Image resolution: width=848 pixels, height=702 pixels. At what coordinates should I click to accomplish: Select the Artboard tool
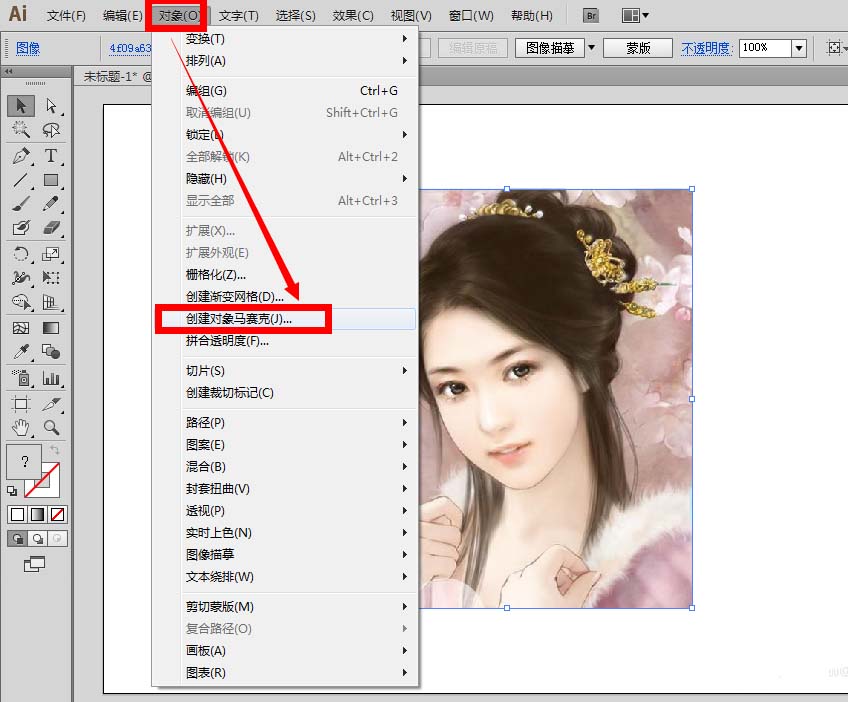click(x=21, y=404)
